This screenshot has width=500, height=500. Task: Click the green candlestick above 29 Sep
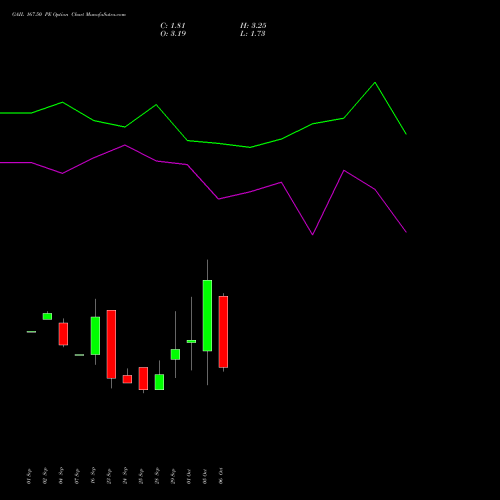coord(175,354)
